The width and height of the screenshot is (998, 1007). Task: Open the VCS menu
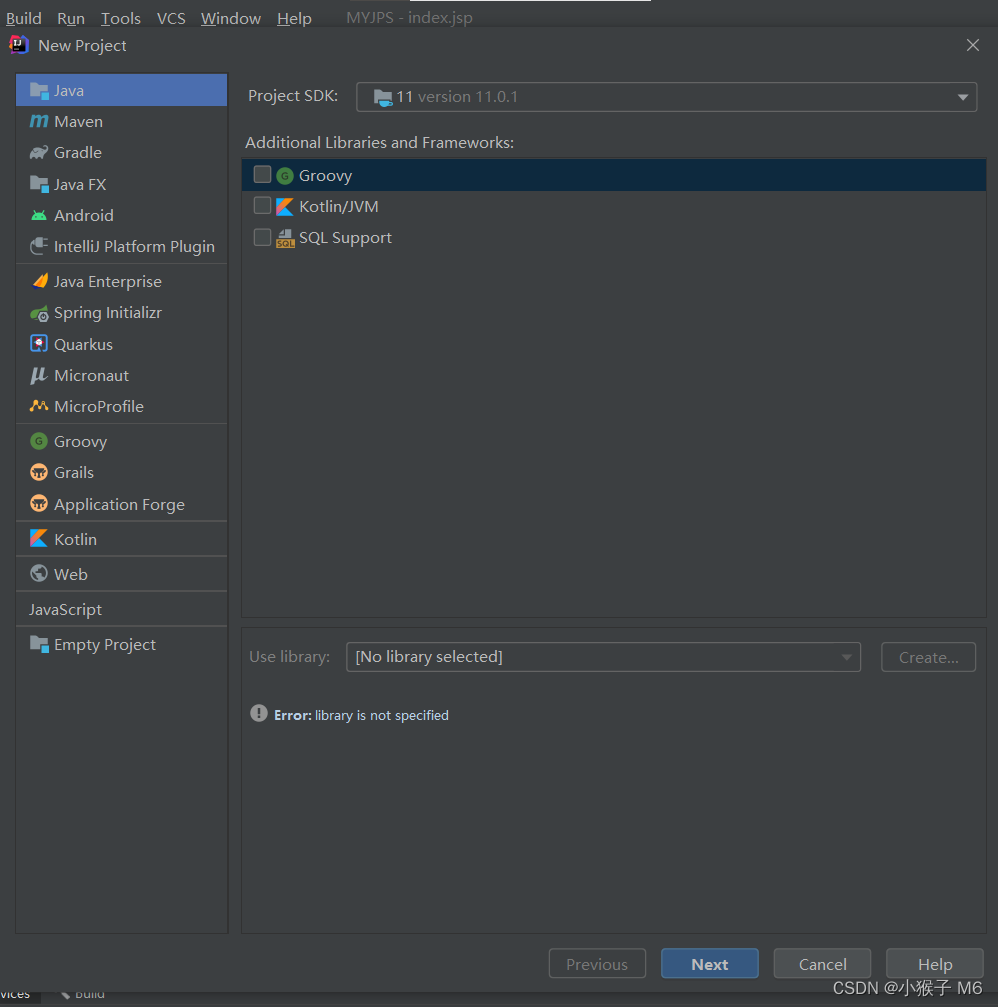click(171, 19)
